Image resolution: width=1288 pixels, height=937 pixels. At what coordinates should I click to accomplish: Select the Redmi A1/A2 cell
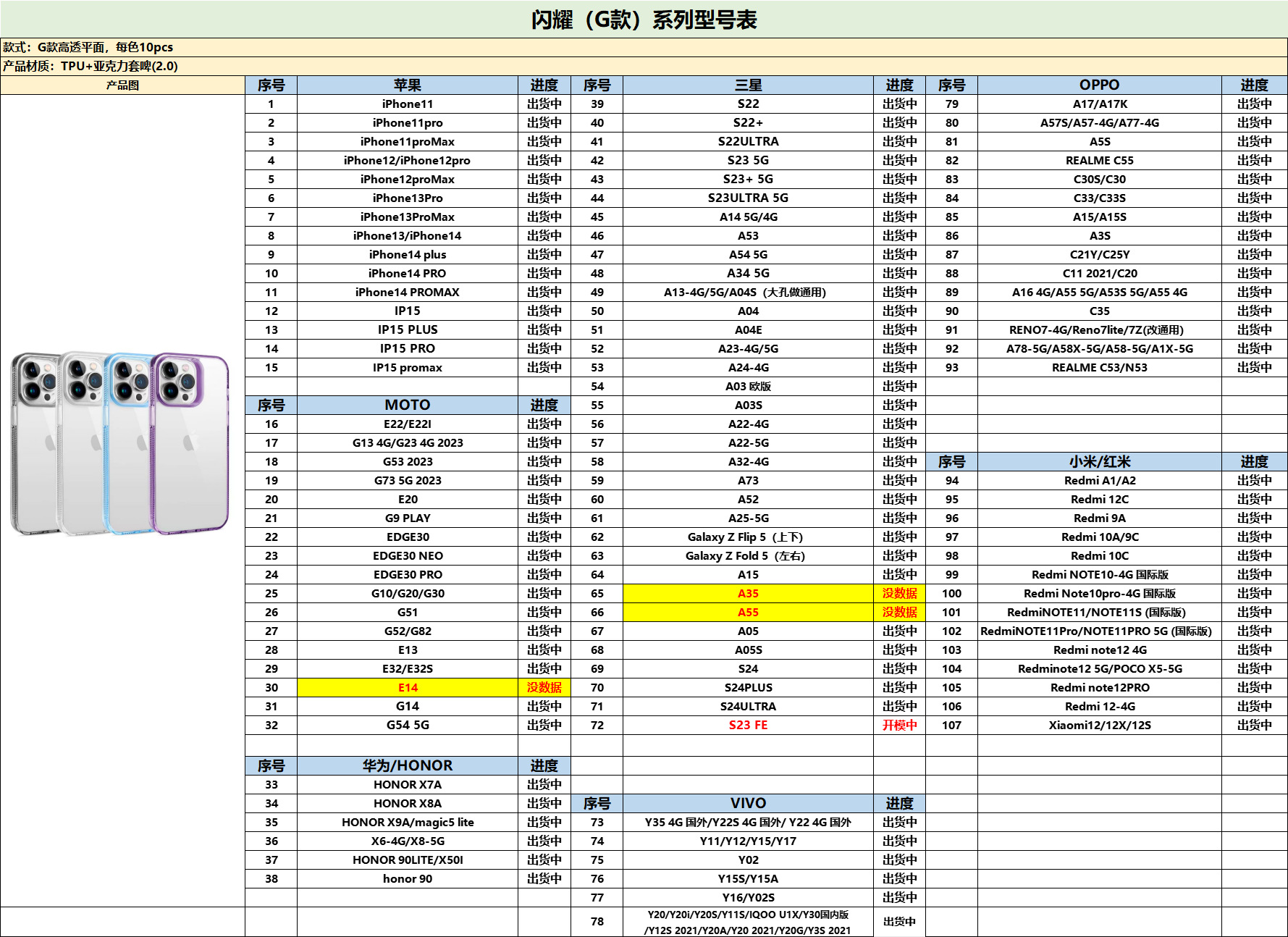point(1100,481)
